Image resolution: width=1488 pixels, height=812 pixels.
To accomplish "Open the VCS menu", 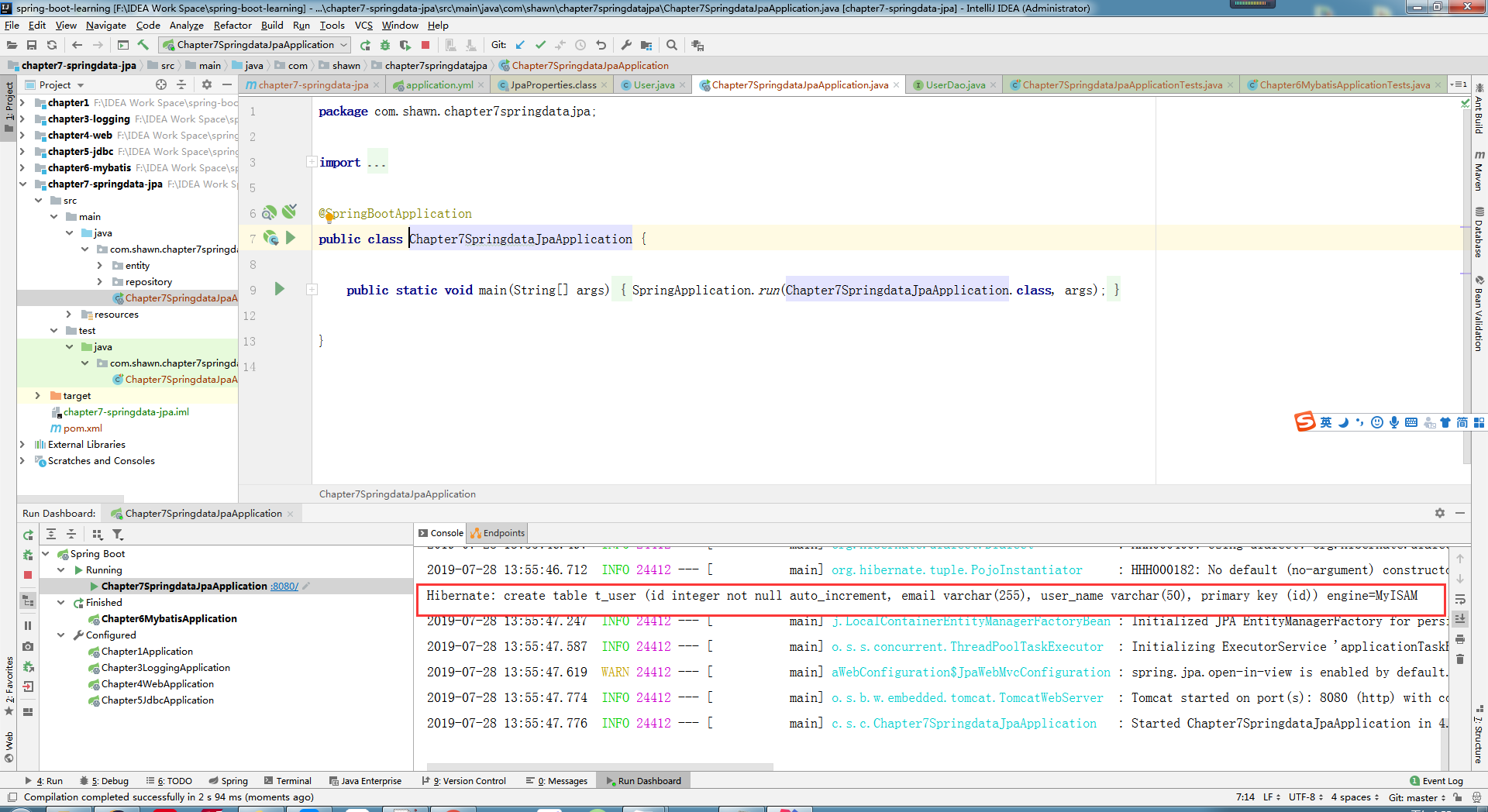I will tap(363, 25).
